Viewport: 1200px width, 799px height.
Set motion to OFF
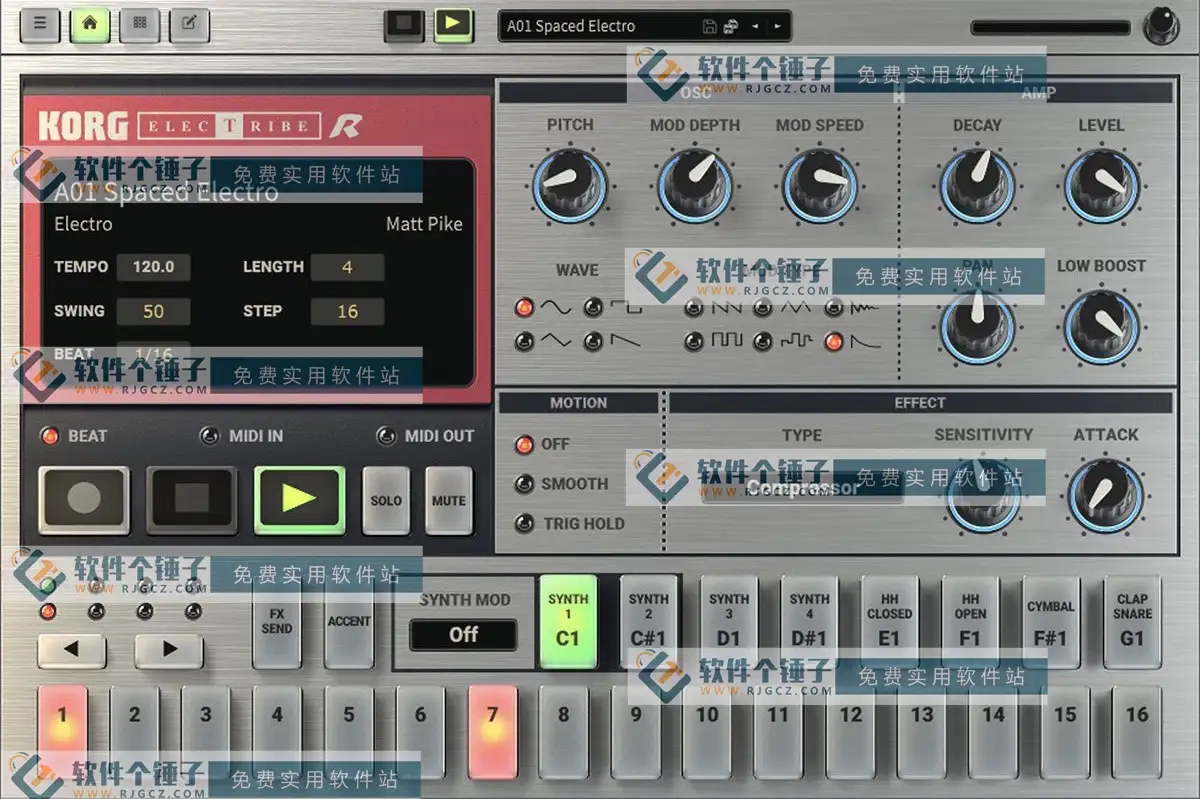tap(523, 444)
